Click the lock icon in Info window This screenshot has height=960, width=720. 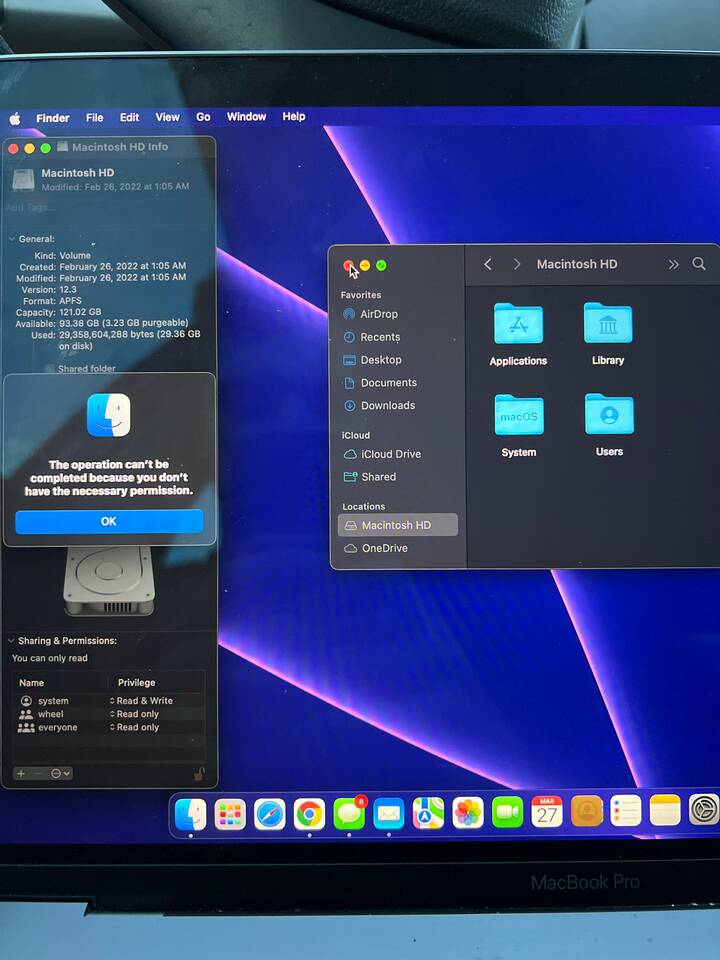click(x=199, y=774)
